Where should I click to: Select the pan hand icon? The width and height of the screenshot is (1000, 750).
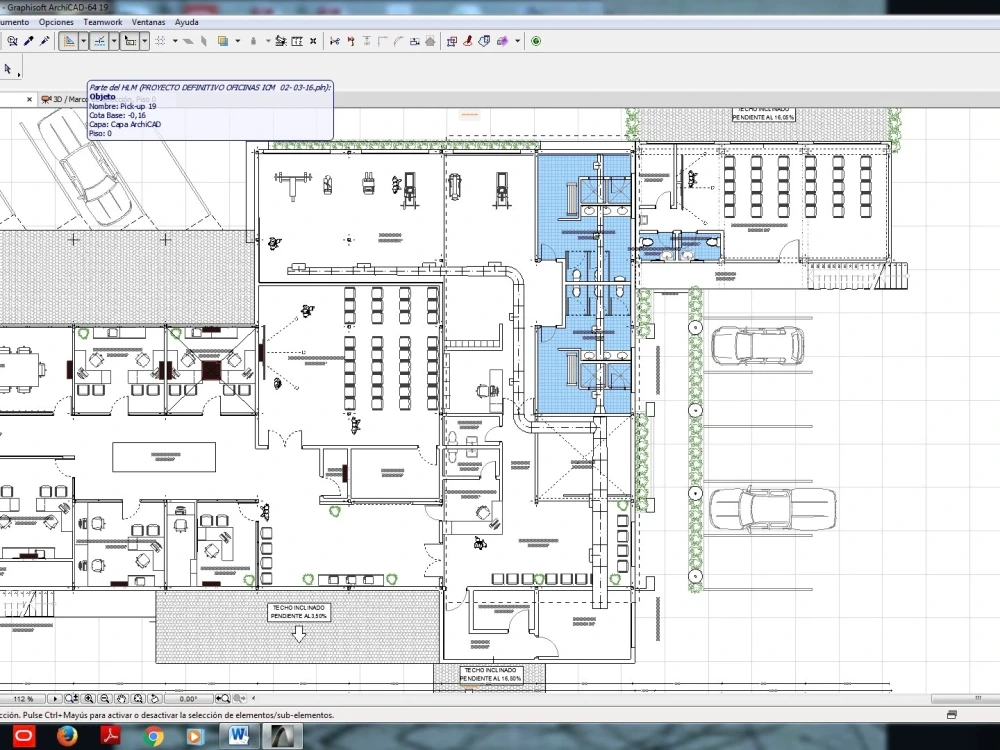(x=122, y=699)
